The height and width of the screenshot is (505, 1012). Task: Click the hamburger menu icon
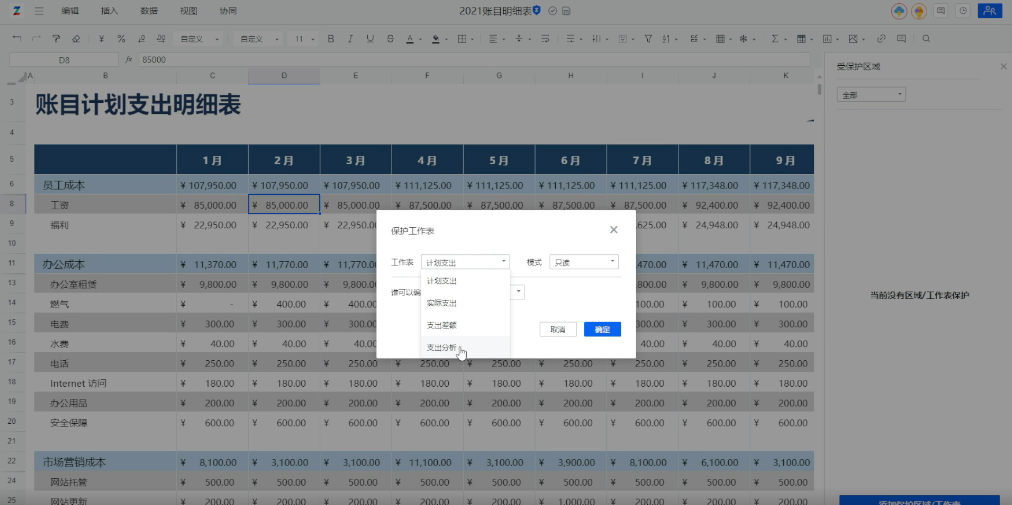39,11
